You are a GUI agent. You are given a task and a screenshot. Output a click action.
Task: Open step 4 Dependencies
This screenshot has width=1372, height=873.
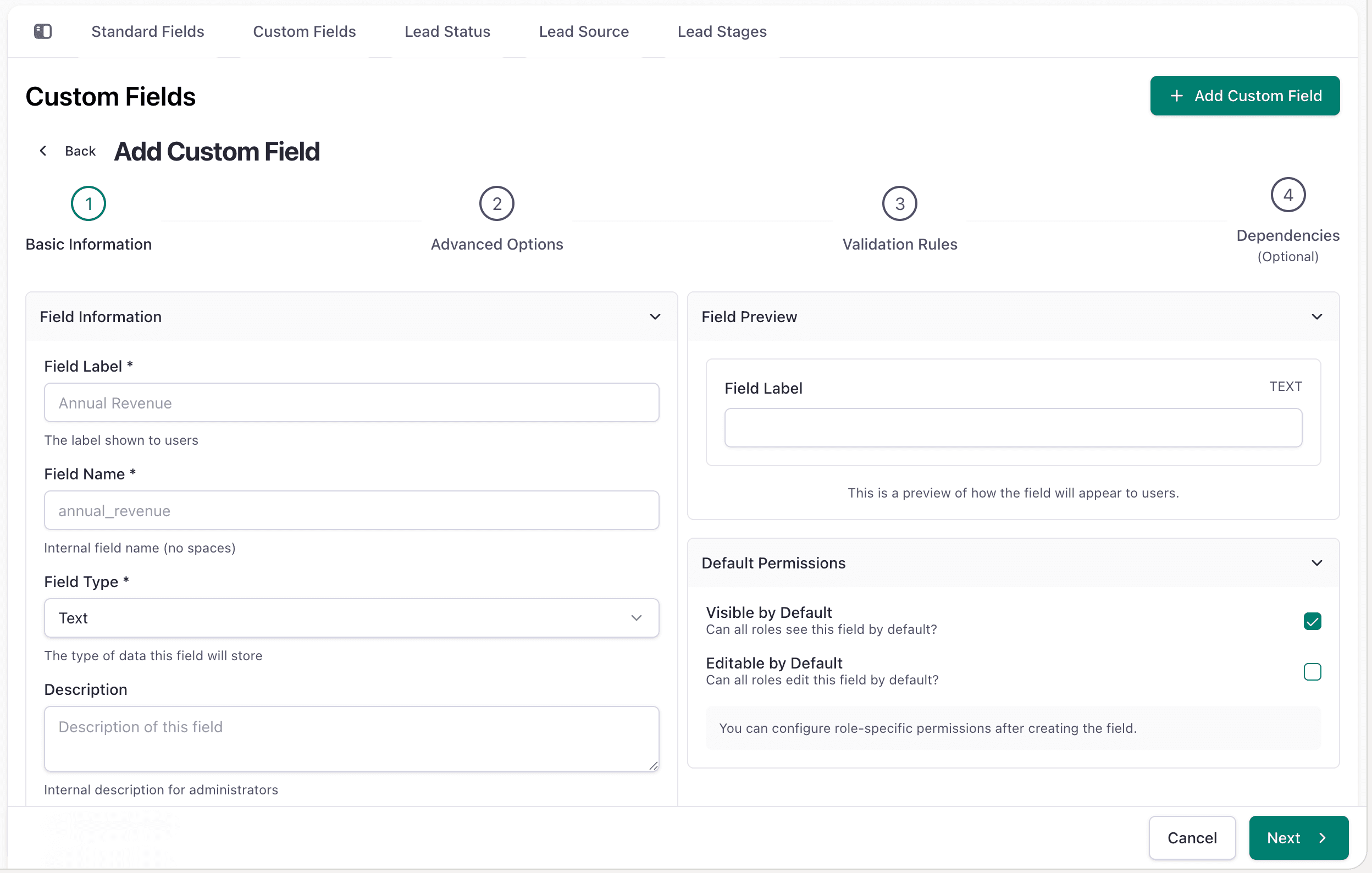pos(1288,195)
